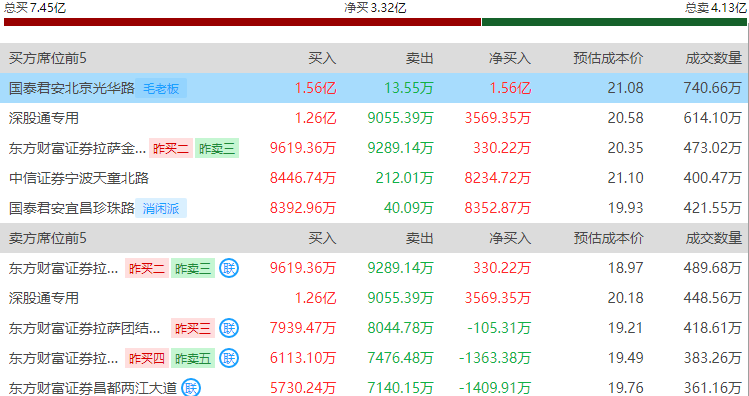Select 深股通专用 in buyer seats
The image size is (749, 396).
point(44,118)
